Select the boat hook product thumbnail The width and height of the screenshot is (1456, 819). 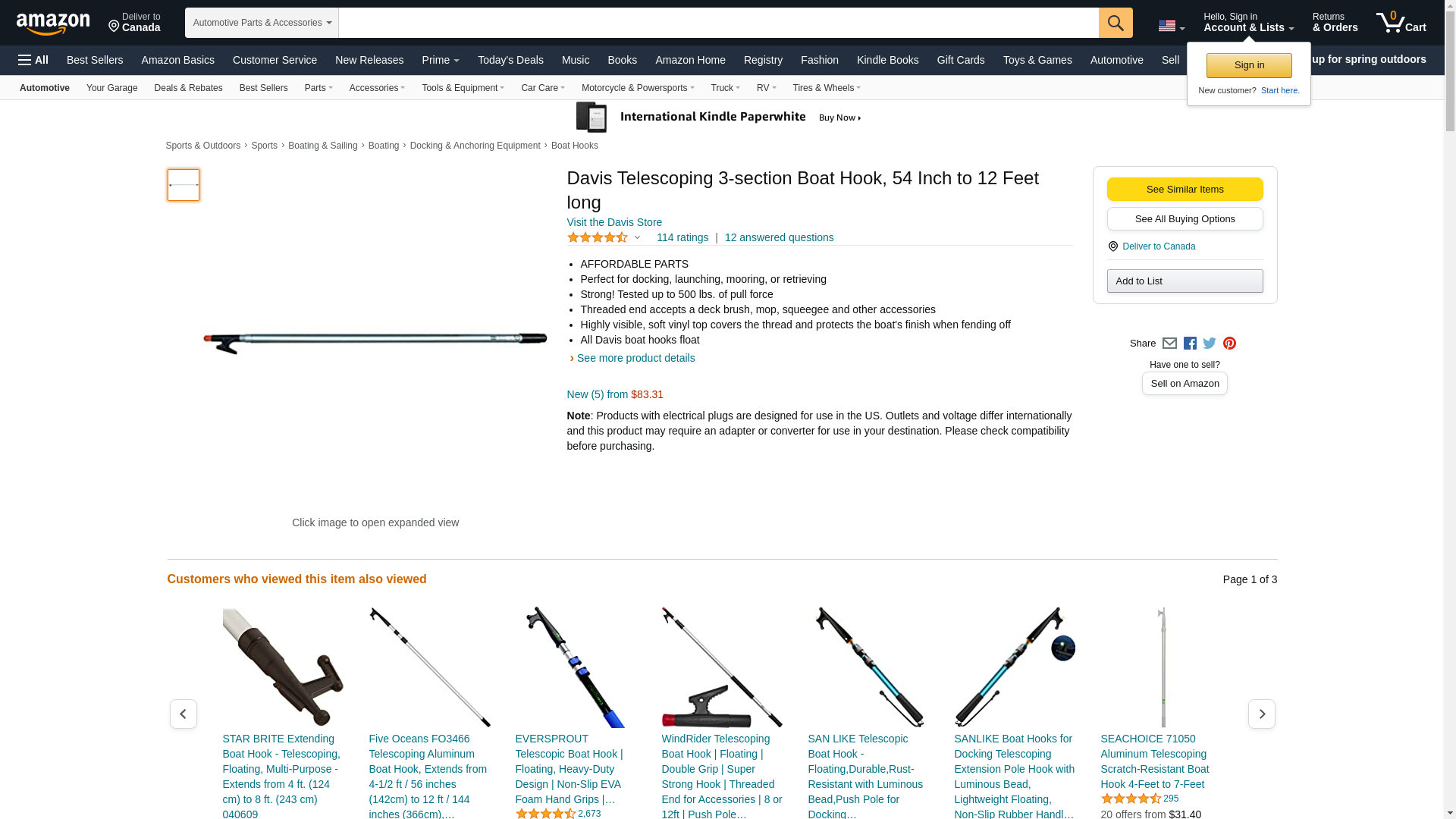(184, 185)
